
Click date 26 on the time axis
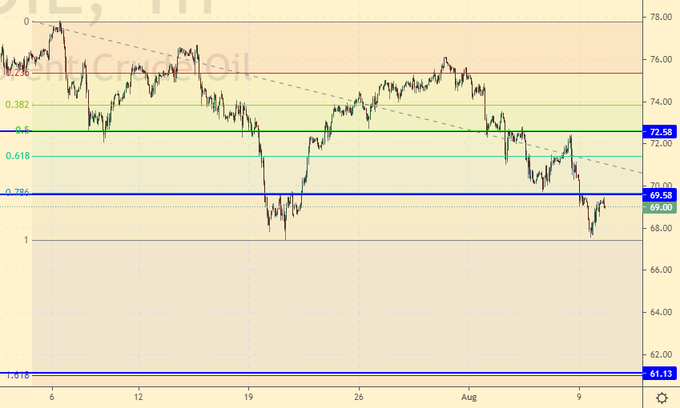(x=360, y=396)
